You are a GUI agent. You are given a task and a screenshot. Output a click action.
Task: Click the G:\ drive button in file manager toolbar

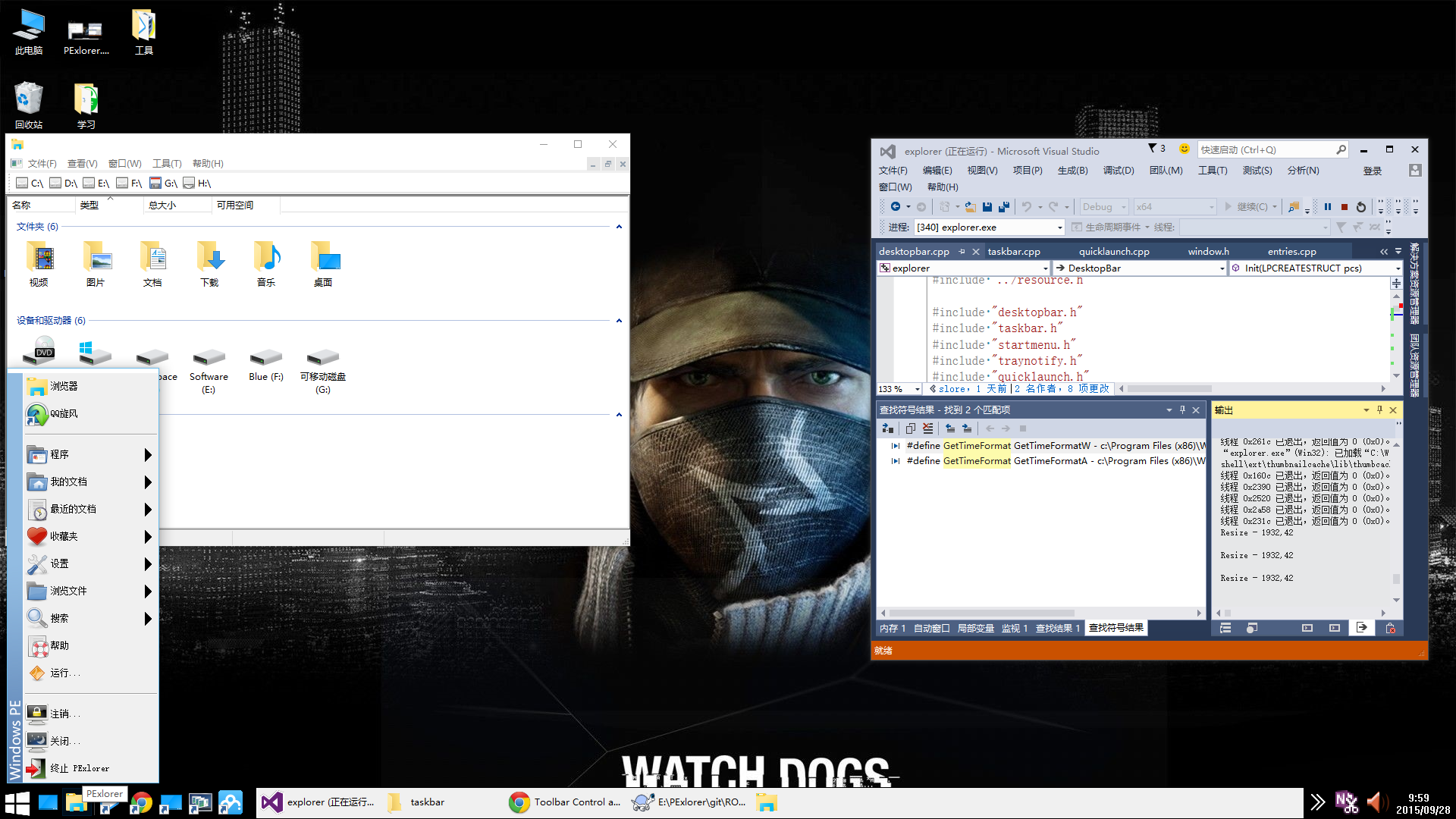point(163,184)
